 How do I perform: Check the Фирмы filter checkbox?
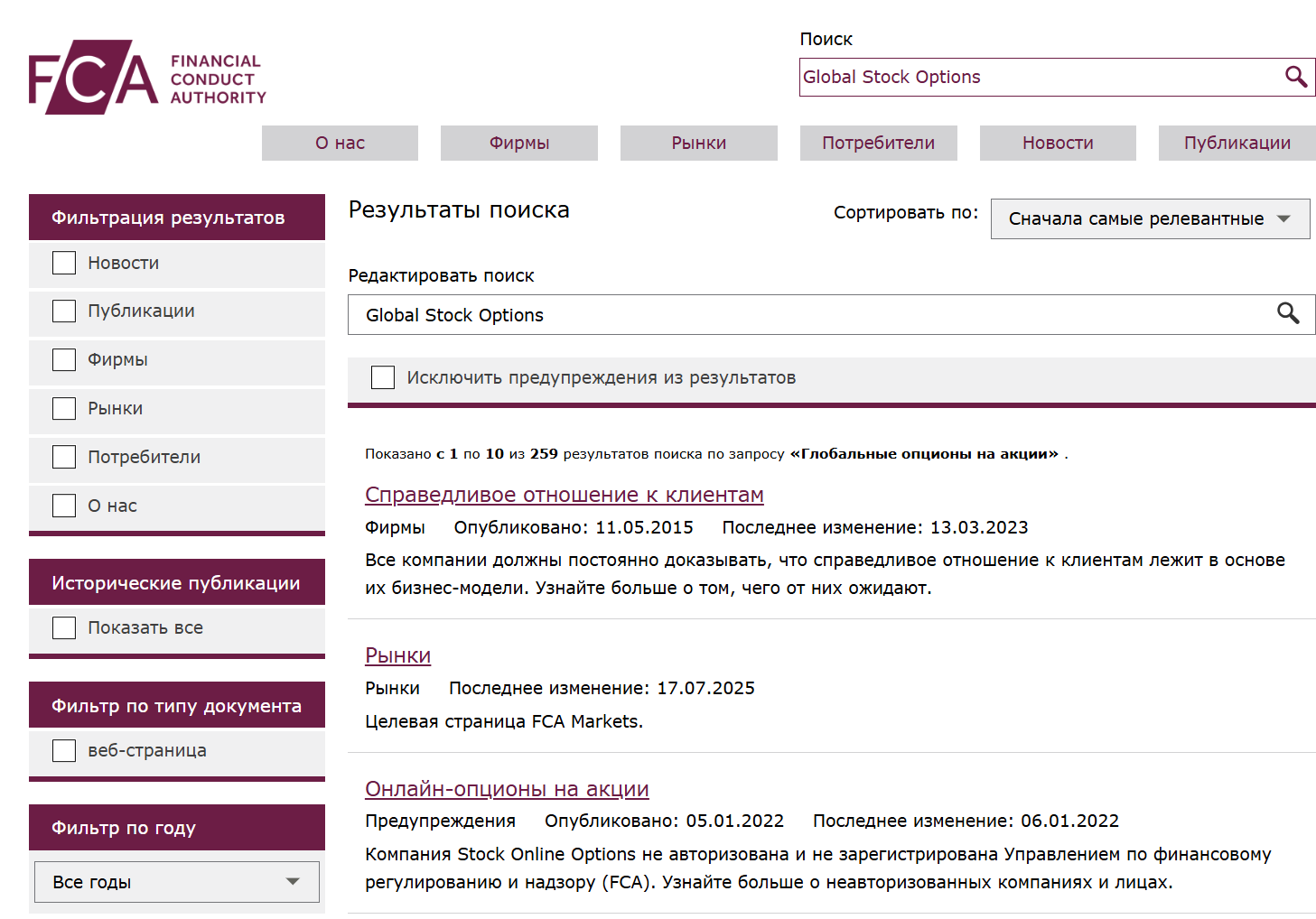point(64,360)
